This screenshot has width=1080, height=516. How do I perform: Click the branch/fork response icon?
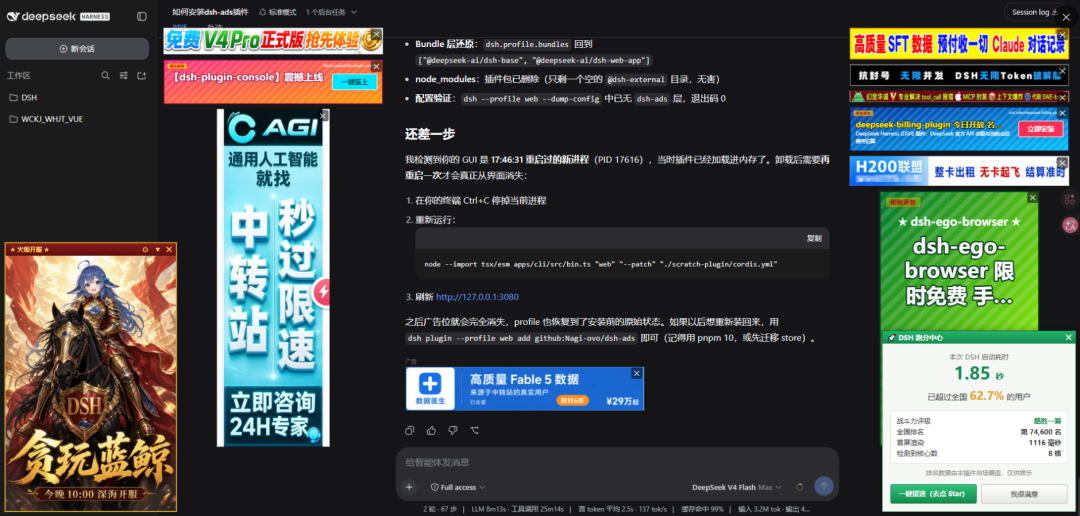pos(474,431)
